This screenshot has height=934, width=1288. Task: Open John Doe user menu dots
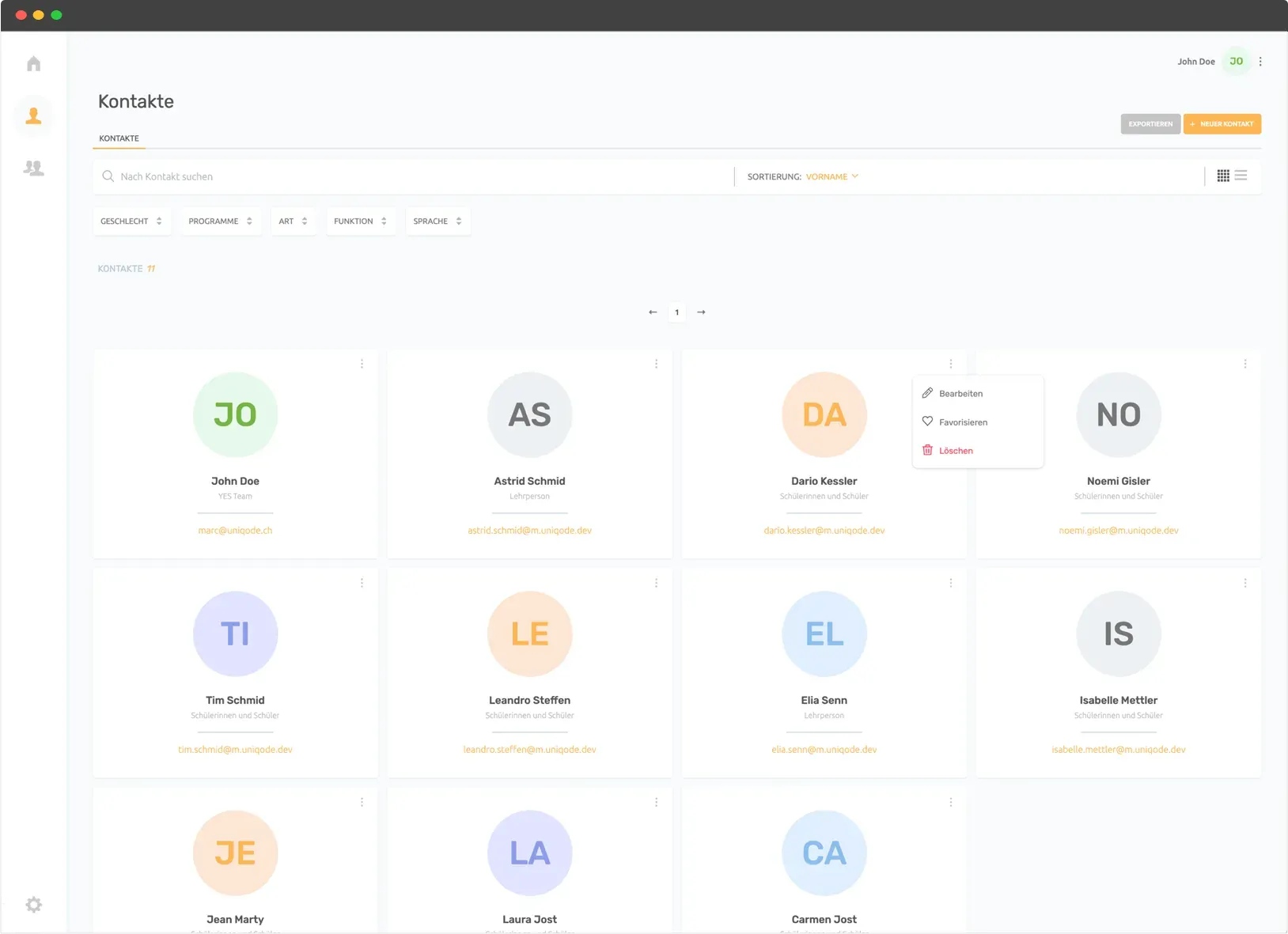(x=1260, y=62)
